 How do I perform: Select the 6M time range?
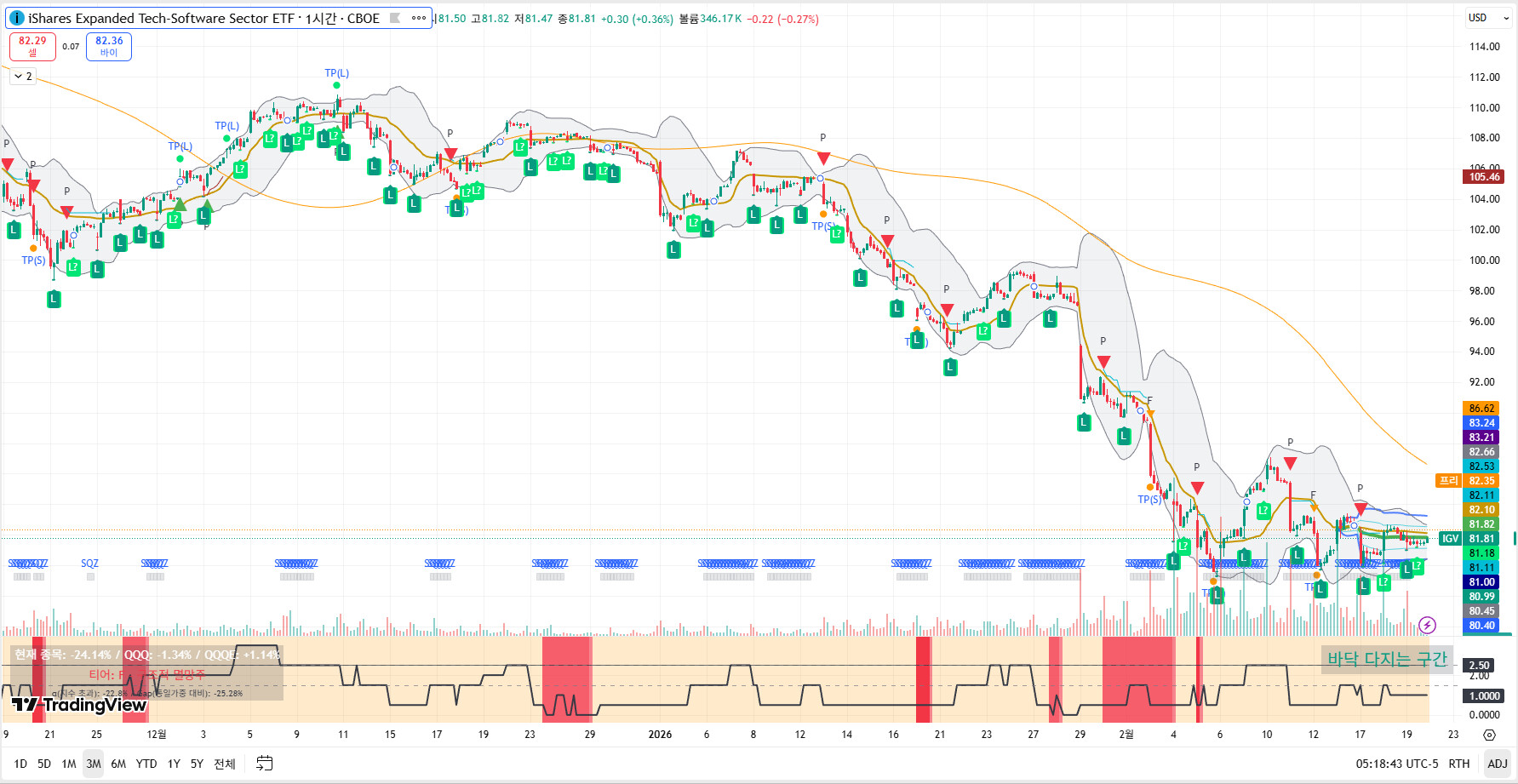tap(118, 764)
